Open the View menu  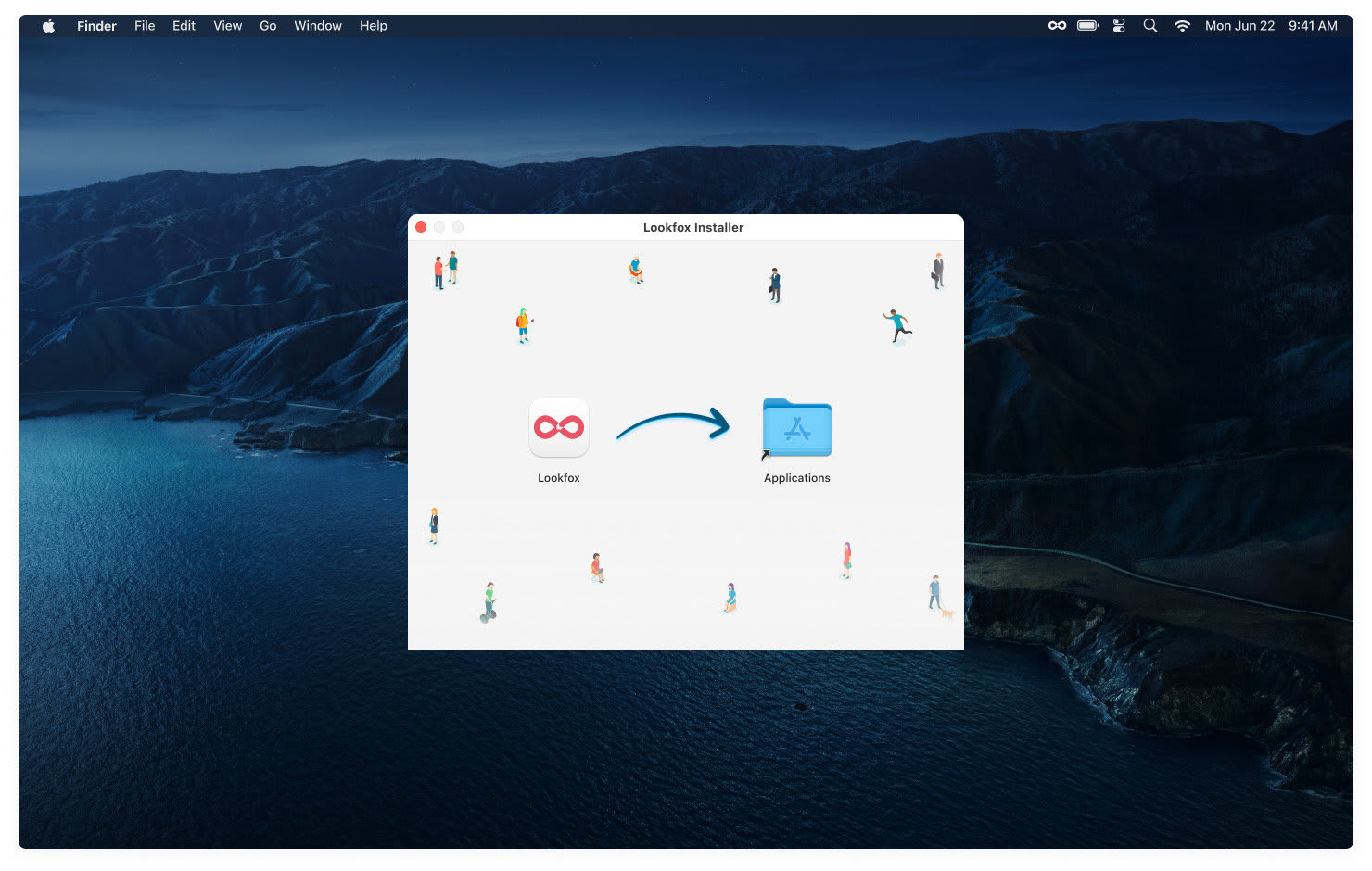click(227, 26)
